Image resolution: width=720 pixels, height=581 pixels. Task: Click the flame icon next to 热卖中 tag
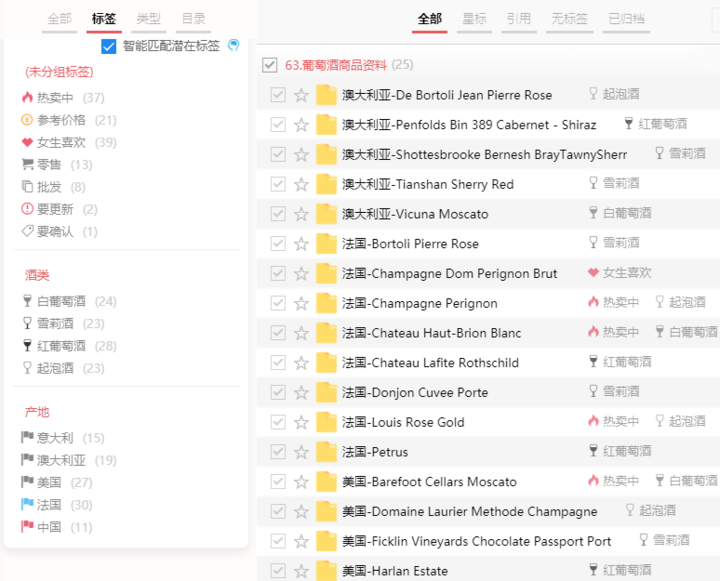(x=27, y=97)
